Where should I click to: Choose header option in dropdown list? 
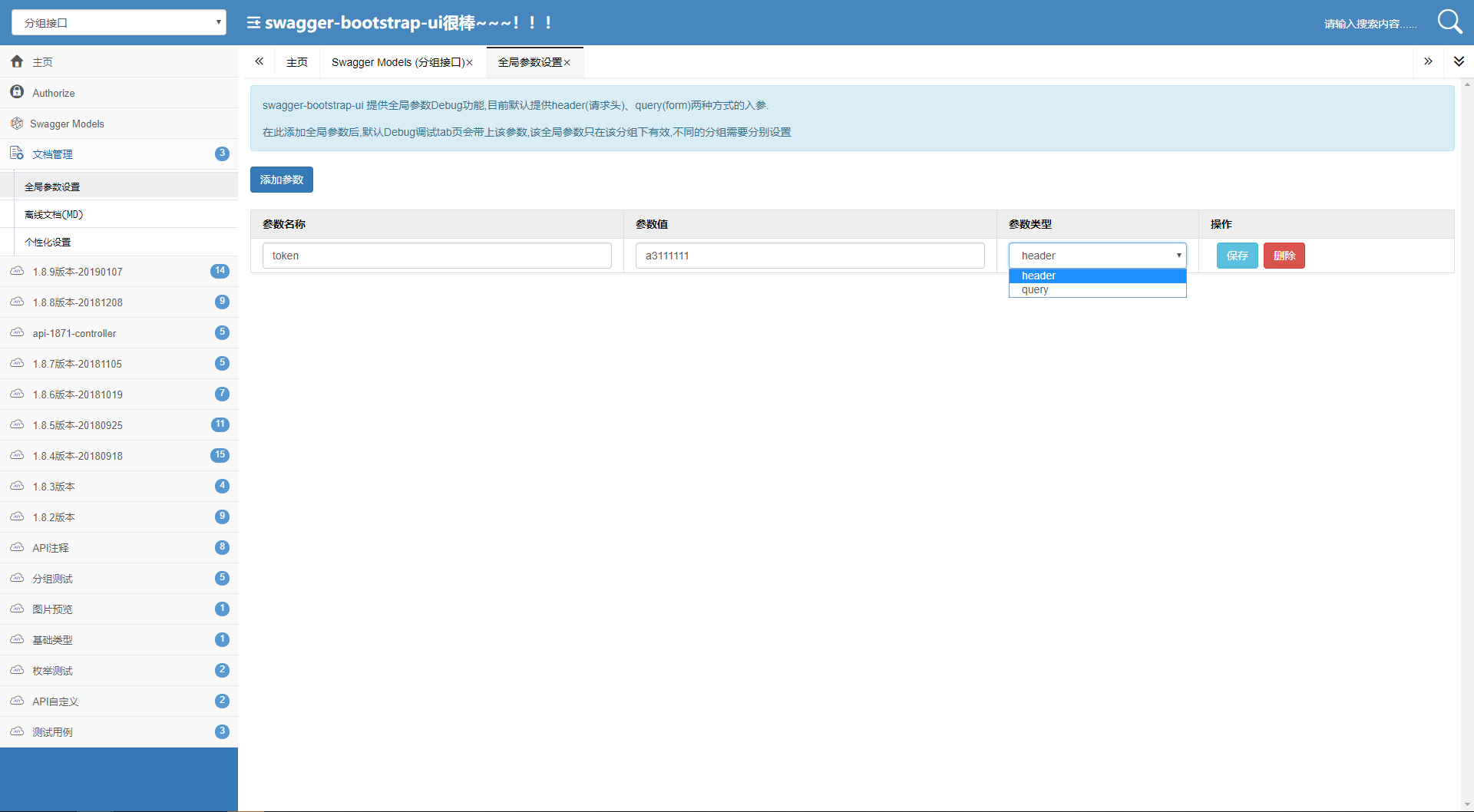1098,276
